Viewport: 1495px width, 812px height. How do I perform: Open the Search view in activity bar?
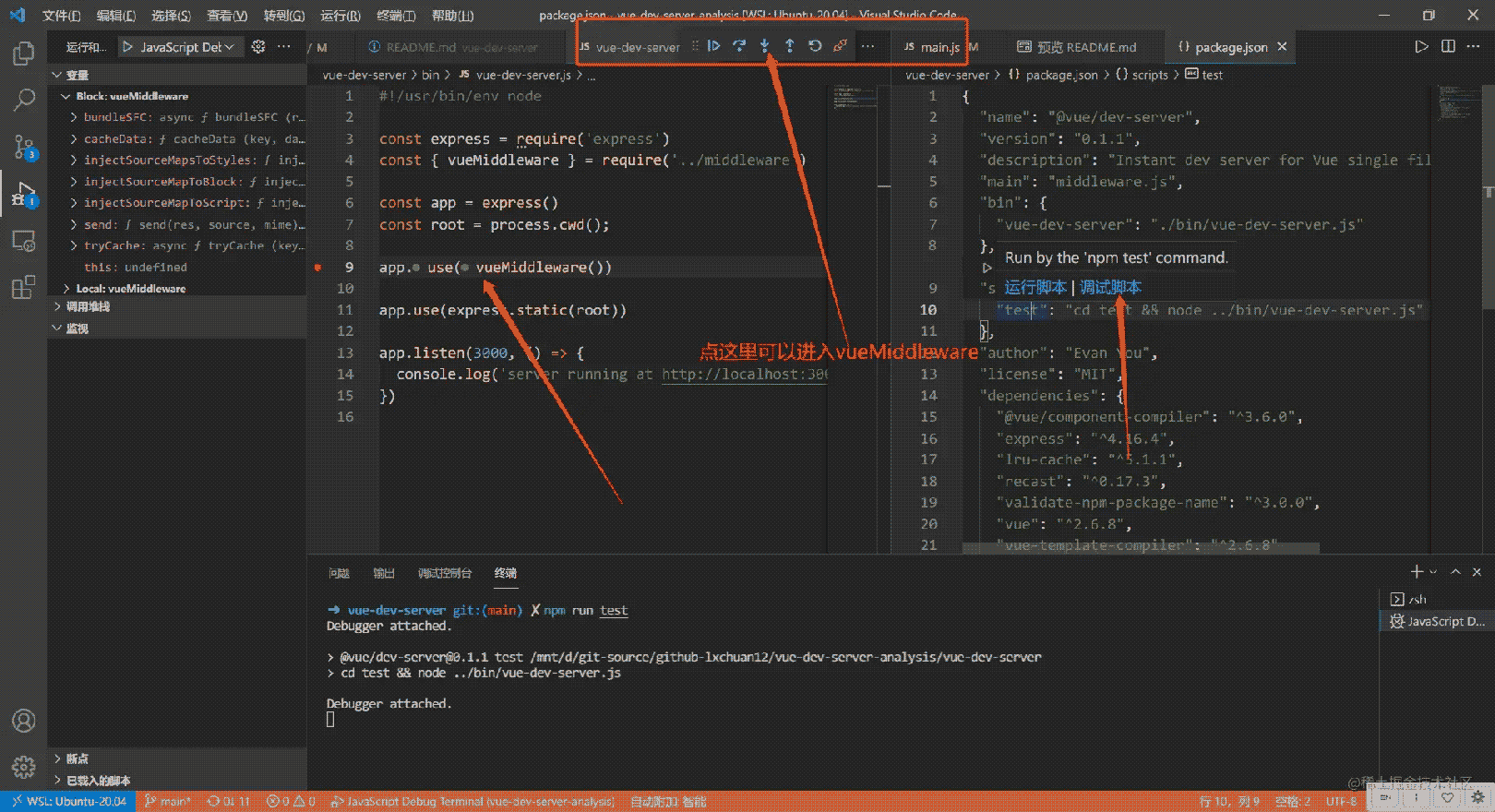24,100
